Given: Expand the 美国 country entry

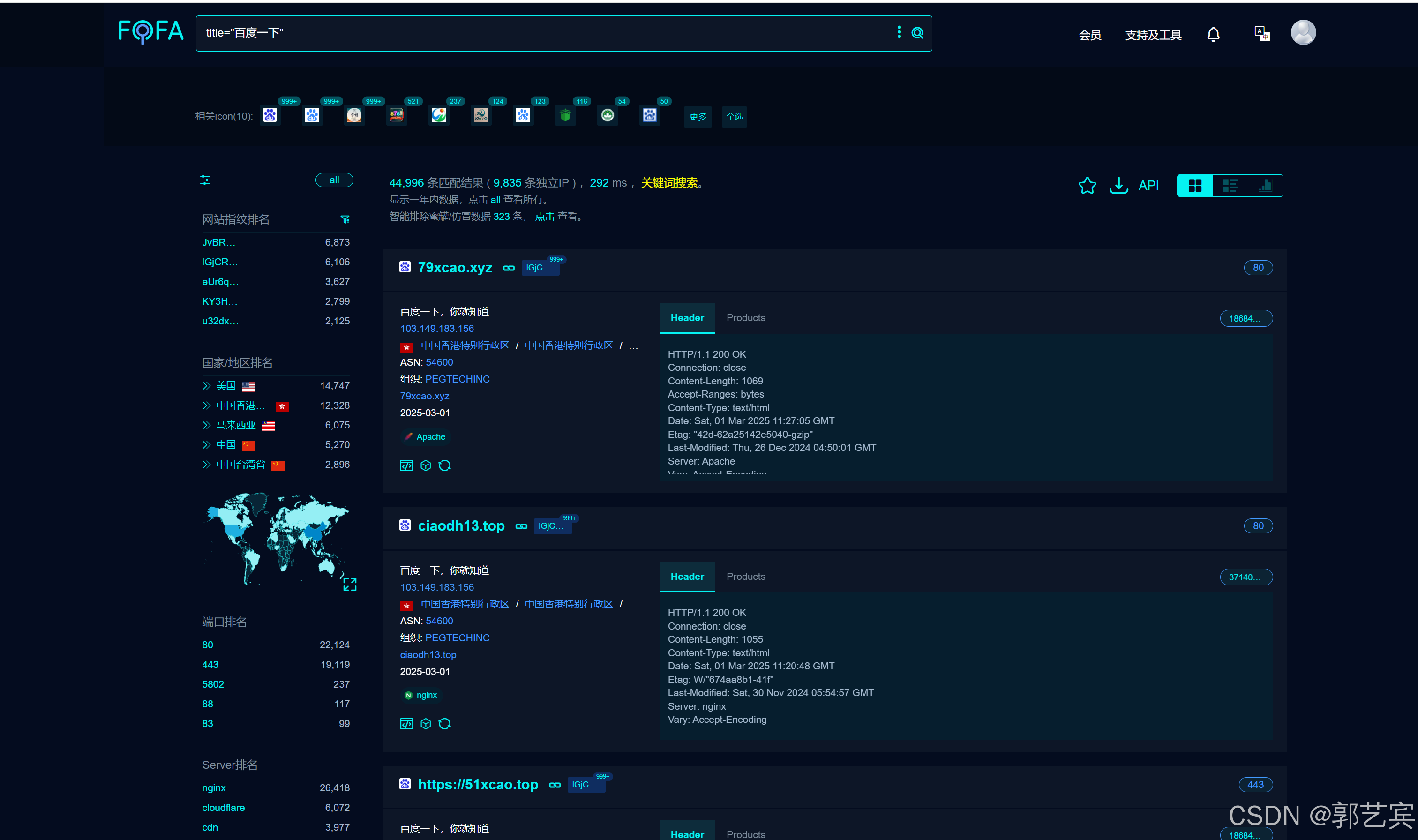Looking at the screenshot, I should pyautogui.click(x=206, y=386).
